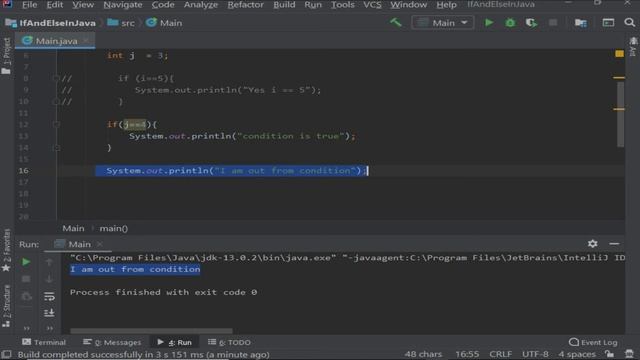
Task: Open the Event Log
Action: pos(593,342)
